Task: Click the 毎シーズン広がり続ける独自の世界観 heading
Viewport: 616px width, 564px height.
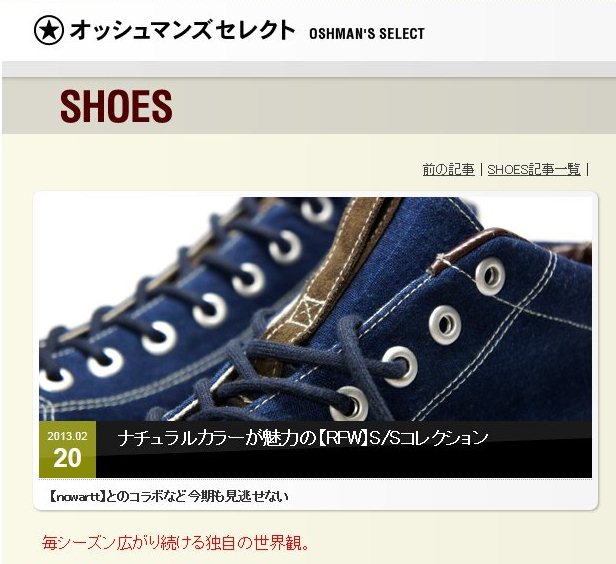Action: point(176,543)
